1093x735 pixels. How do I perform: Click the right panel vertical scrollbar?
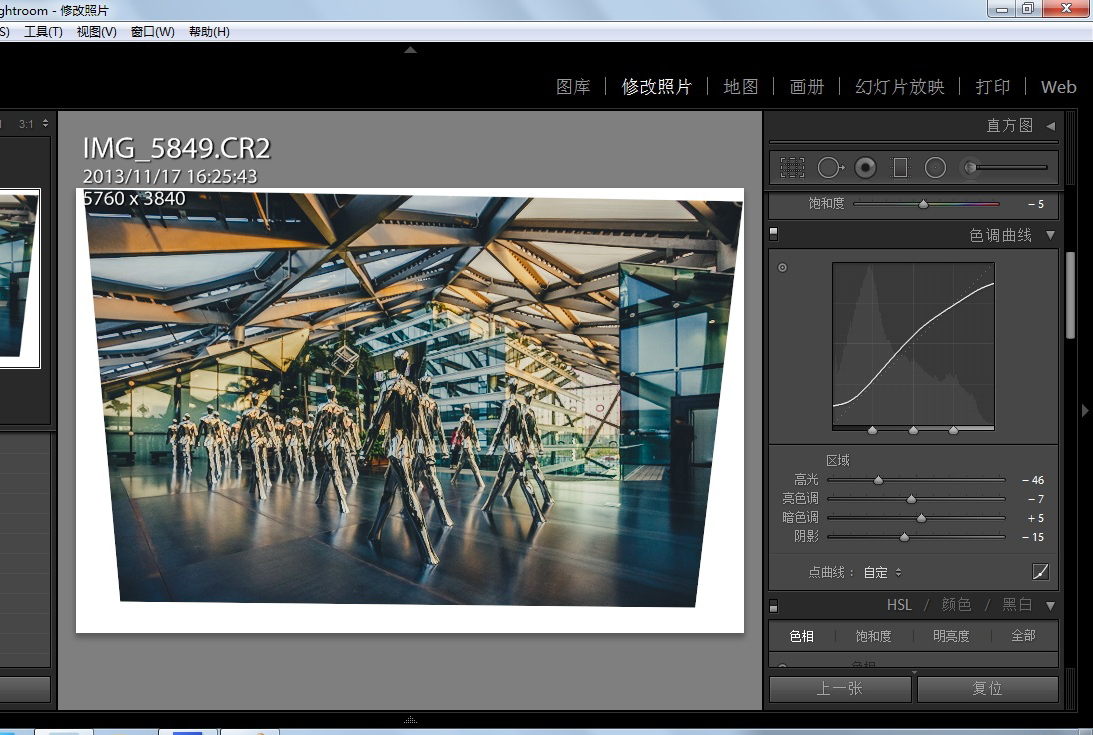[x=1071, y=296]
